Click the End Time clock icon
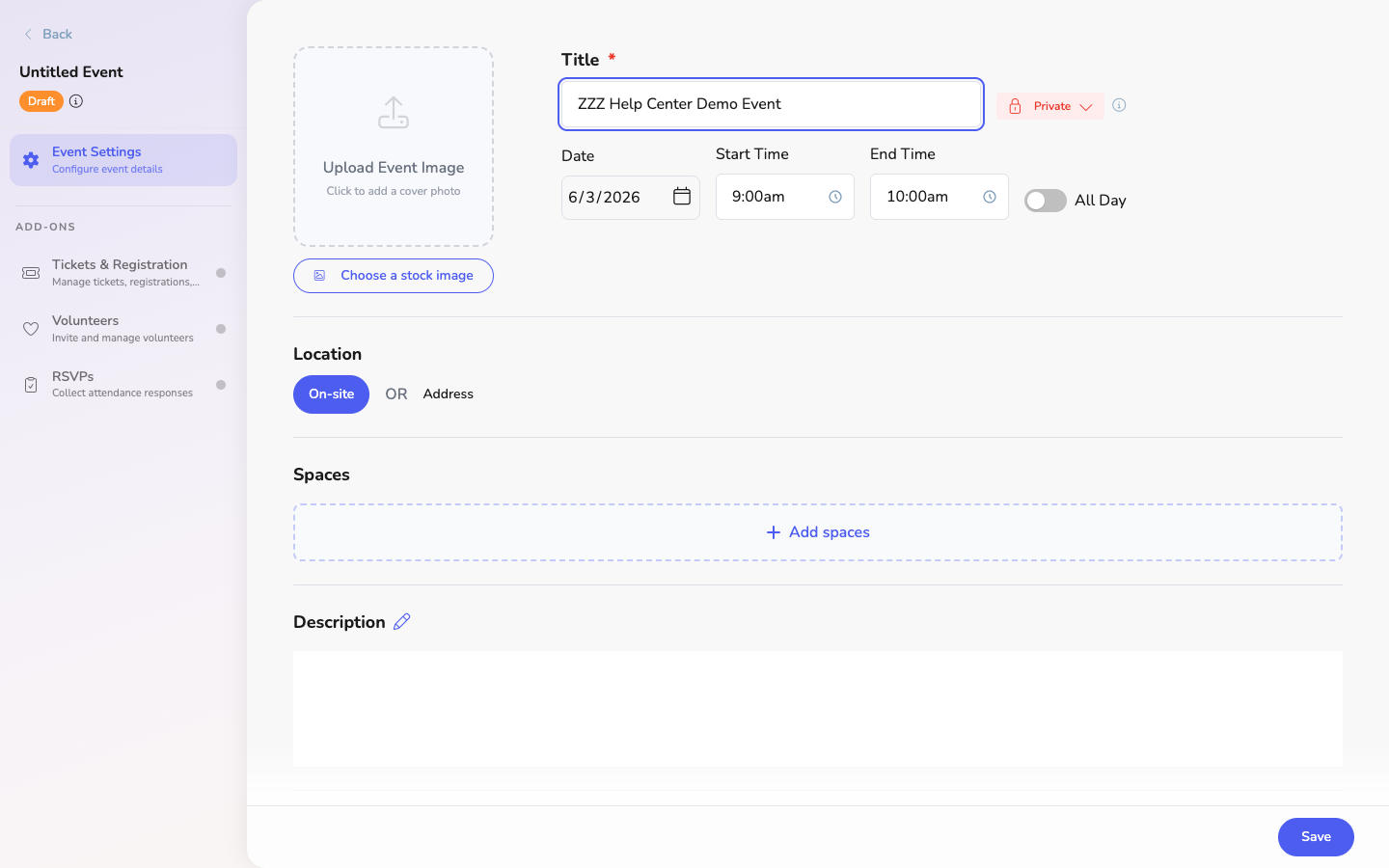This screenshot has height=868, width=1389. tap(990, 197)
